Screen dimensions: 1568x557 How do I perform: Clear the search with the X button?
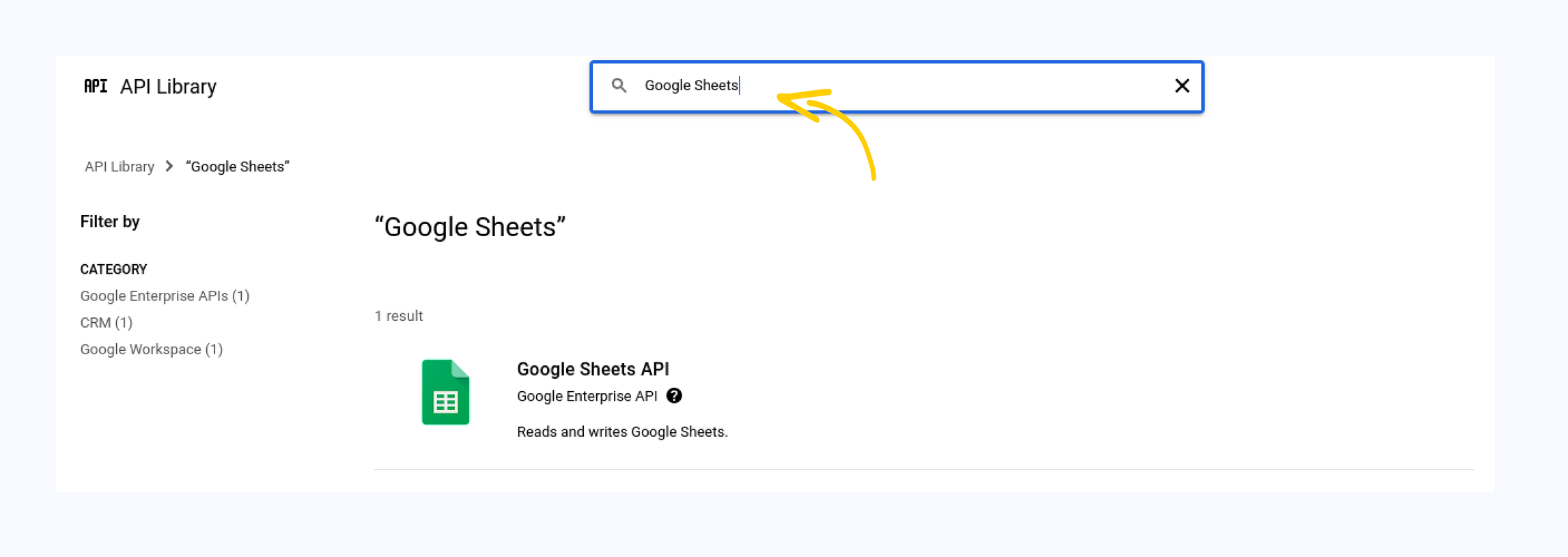click(x=1181, y=86)
